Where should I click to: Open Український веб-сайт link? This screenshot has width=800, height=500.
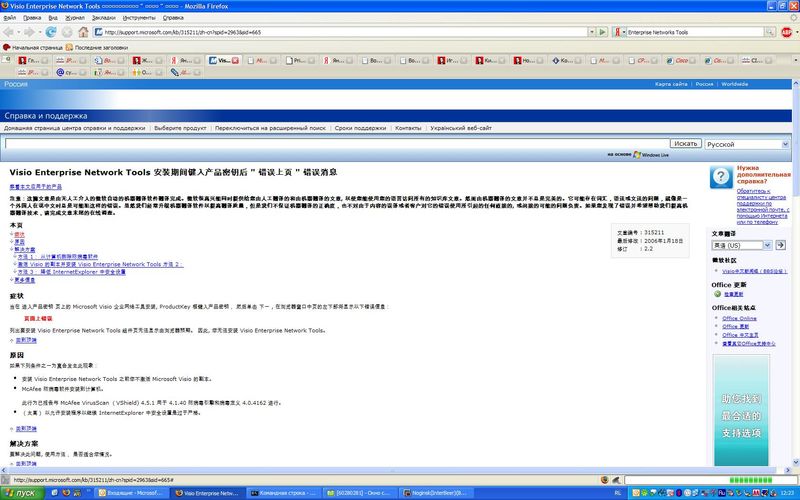(461, 128)
